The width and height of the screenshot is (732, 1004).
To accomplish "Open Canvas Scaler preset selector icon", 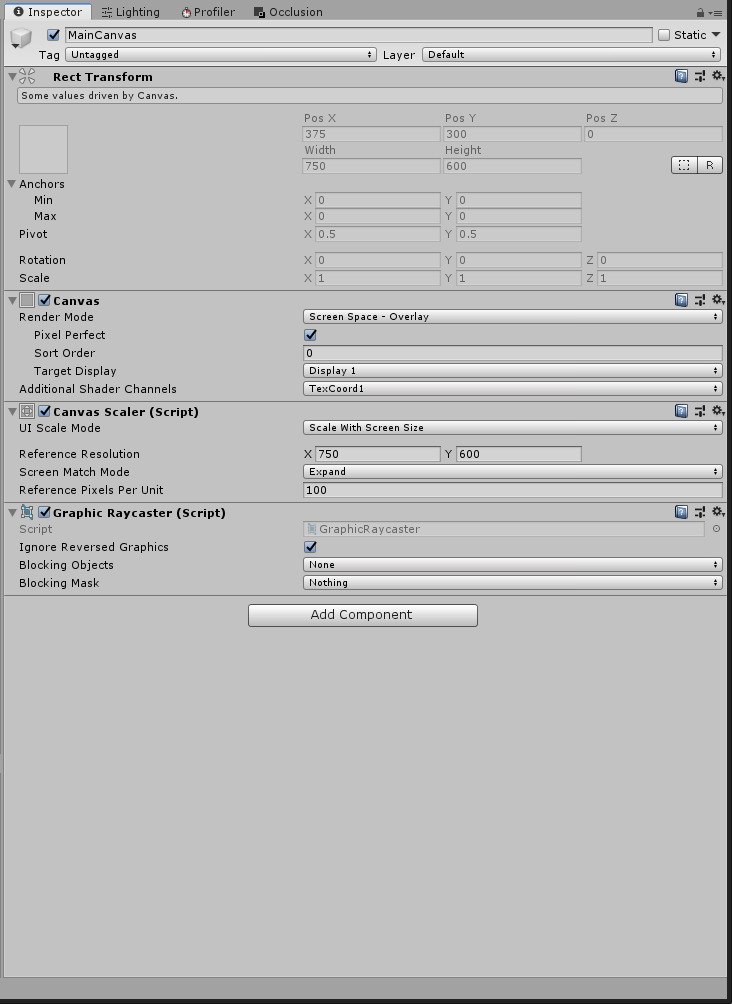I will pos(700,411).
